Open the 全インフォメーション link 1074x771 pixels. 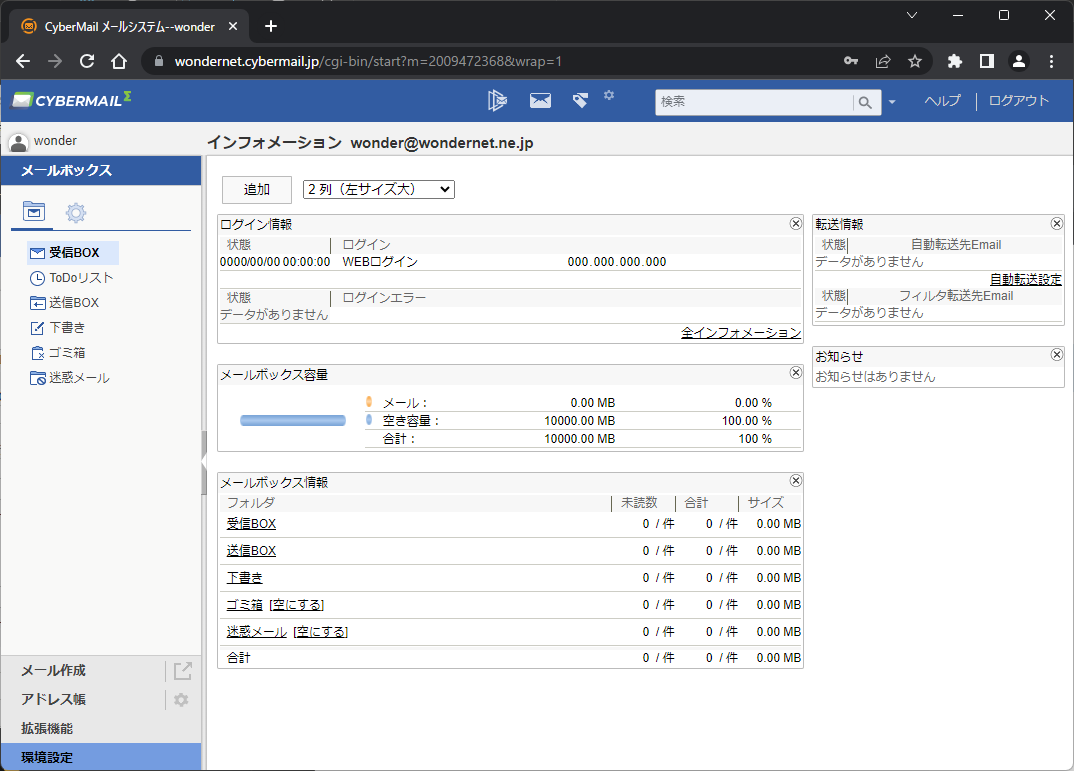(740, 333)
